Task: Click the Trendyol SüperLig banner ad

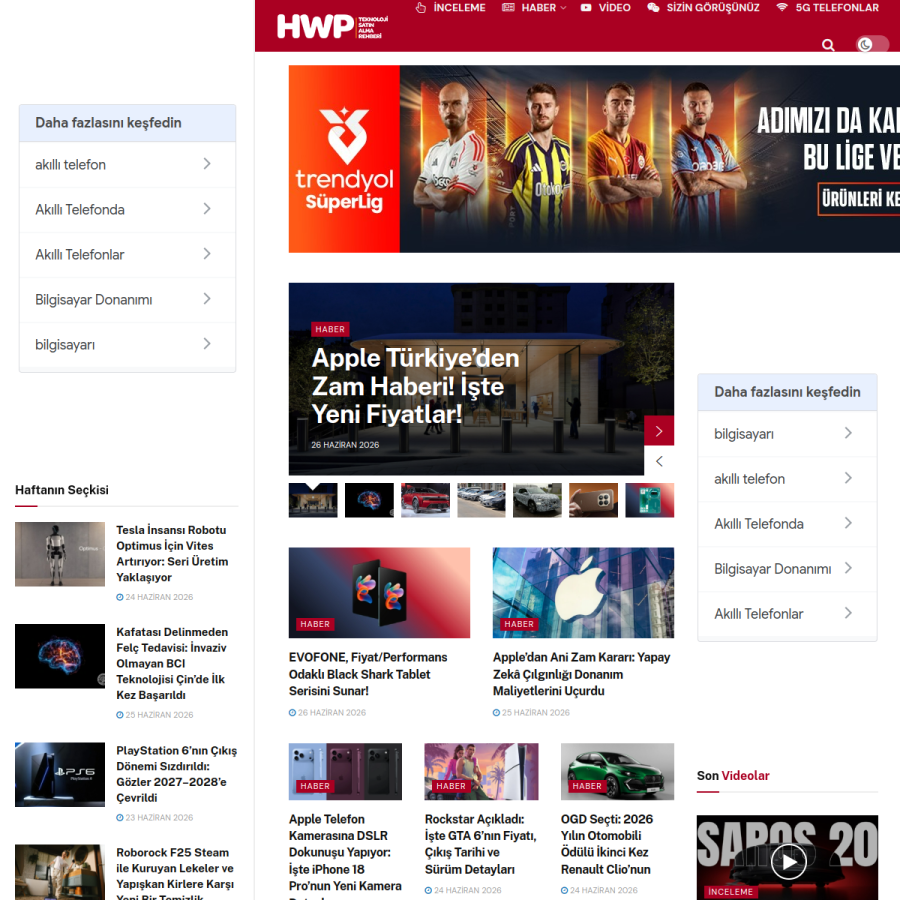Action: pos(594,159)
